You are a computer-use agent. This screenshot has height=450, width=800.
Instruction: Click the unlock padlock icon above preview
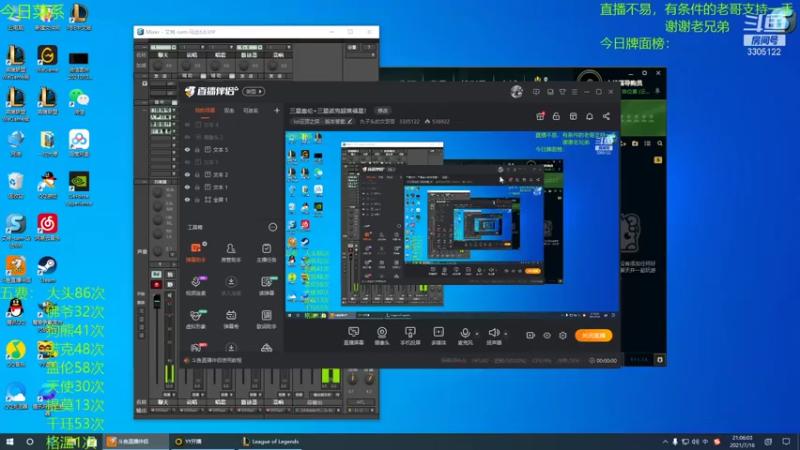[556, 116]
